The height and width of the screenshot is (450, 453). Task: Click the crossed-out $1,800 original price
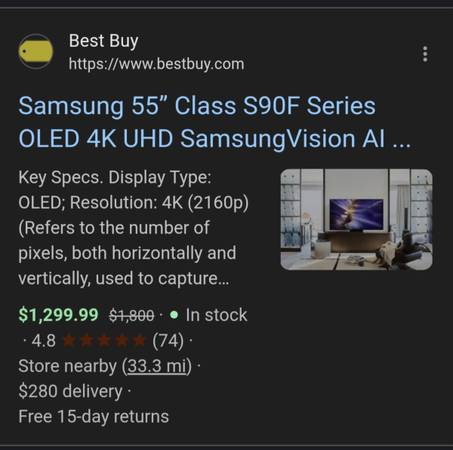click(132, 315)
